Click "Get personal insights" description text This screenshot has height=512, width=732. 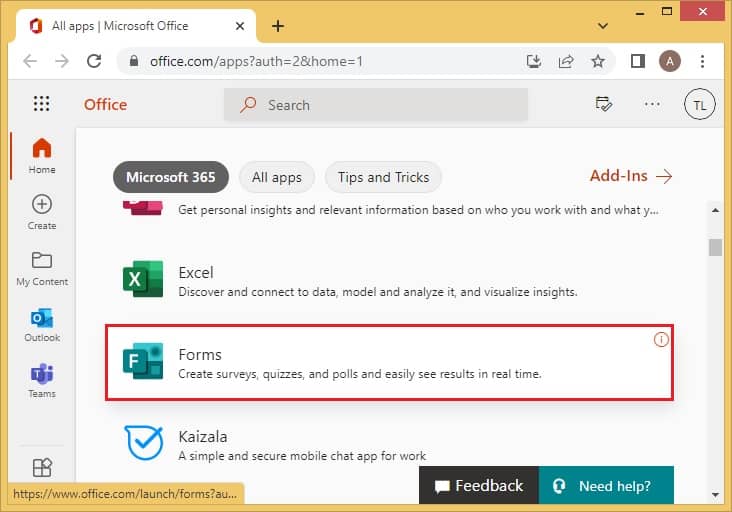[418, 210]
